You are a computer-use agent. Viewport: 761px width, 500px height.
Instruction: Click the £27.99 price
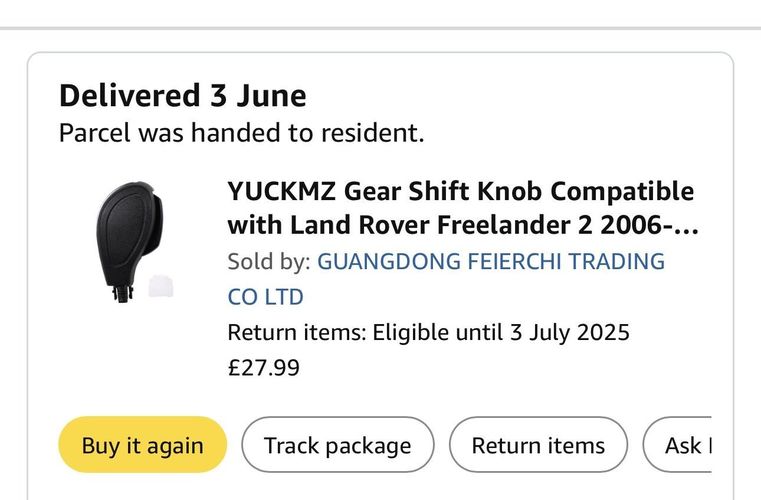264,367
